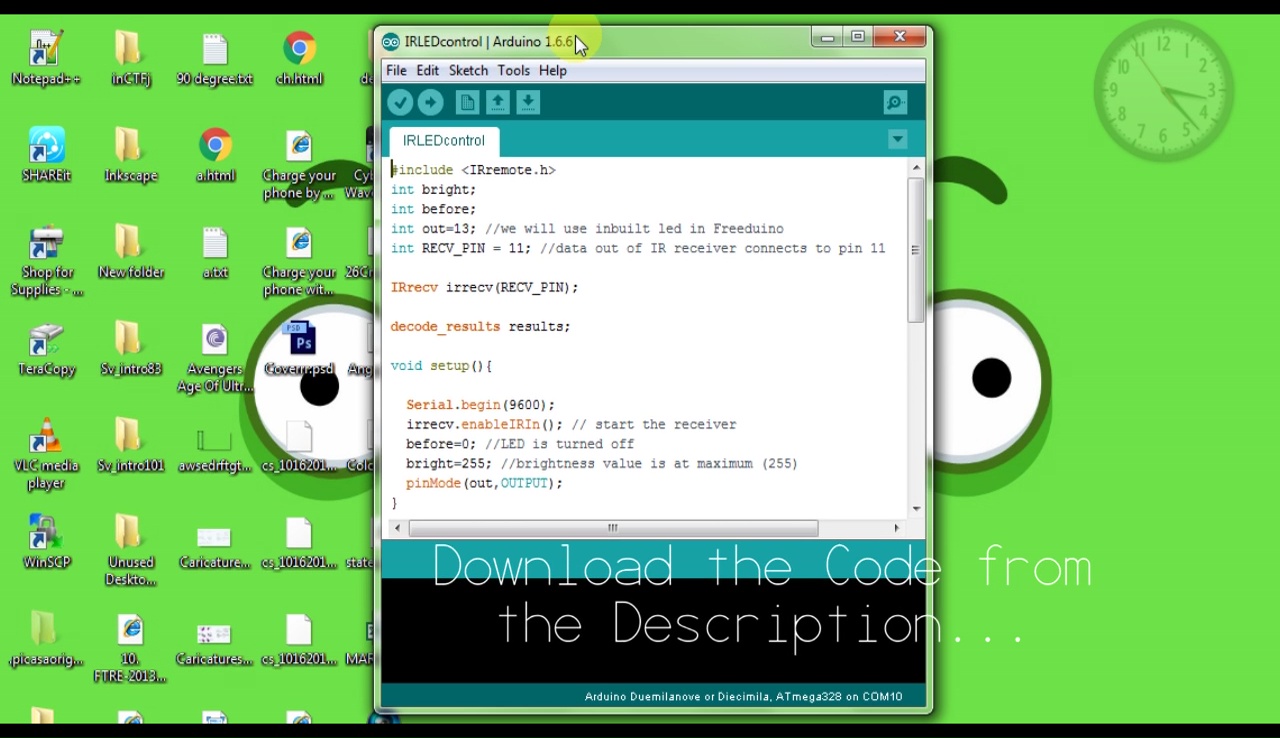Screen dimensions: 1280x738
Task: Select the SHAREit desktop shortcut
Action: (x=46, y=155)
